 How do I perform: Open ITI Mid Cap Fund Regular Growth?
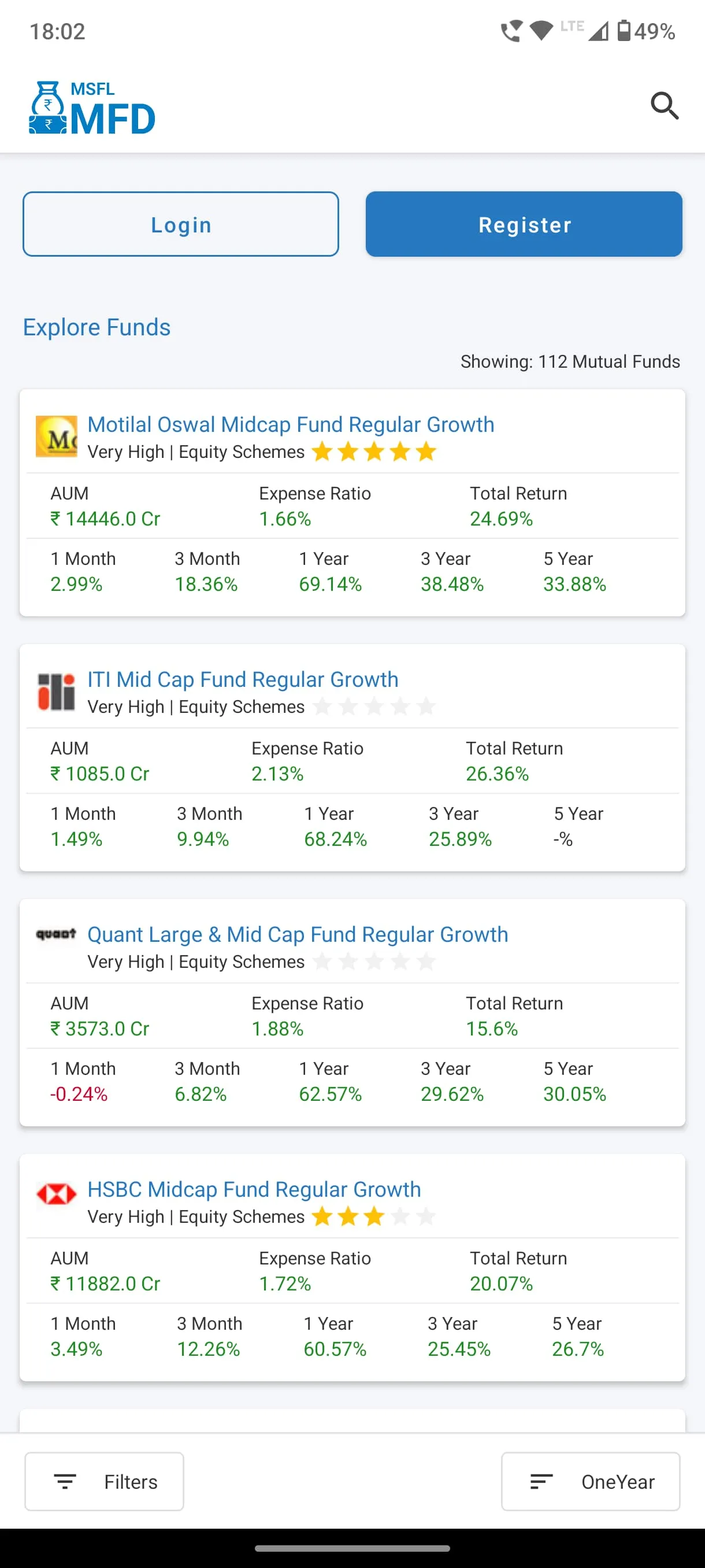click(243, 679)
